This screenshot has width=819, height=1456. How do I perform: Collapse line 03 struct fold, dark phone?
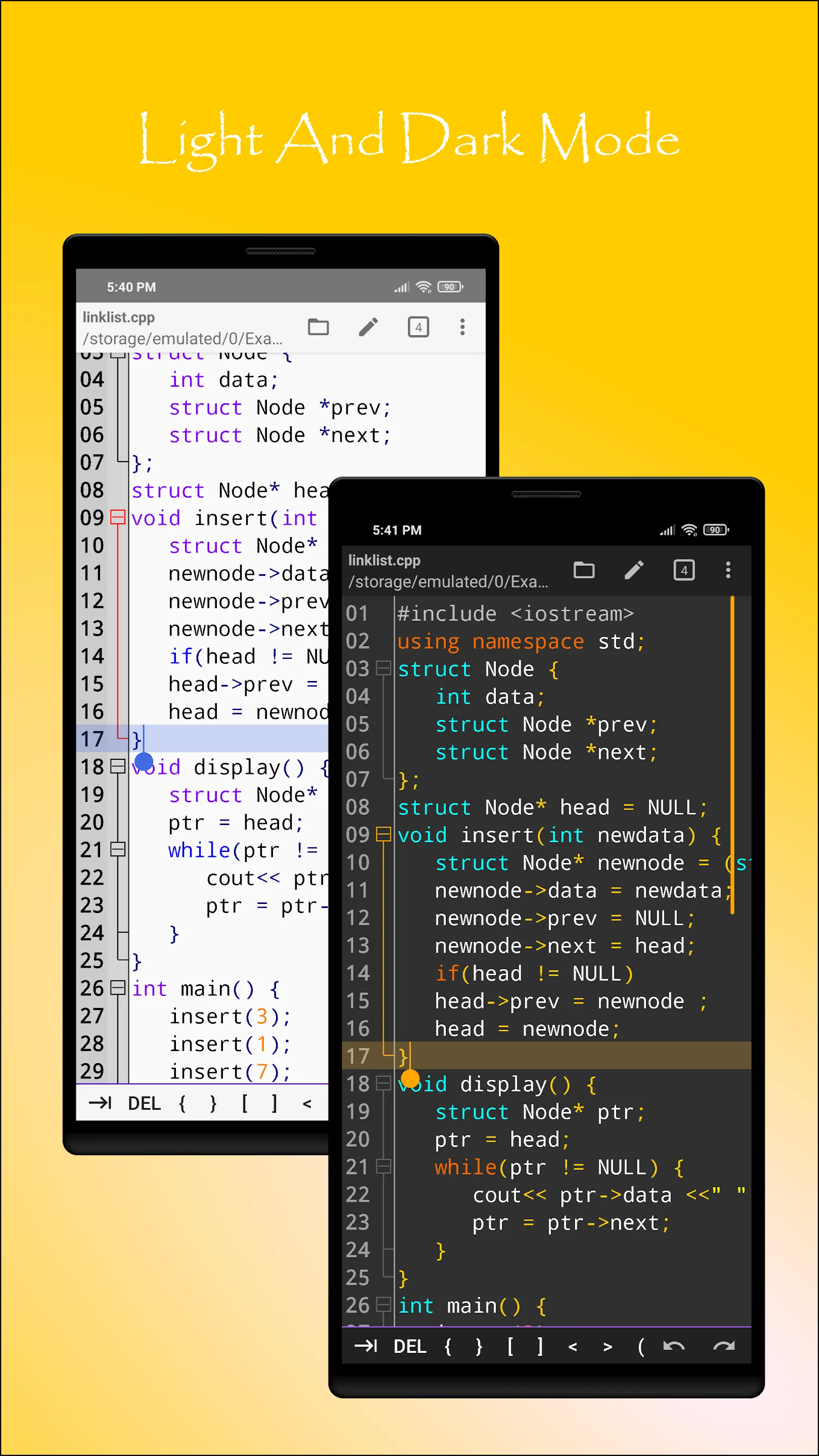(x=383, y=668)
